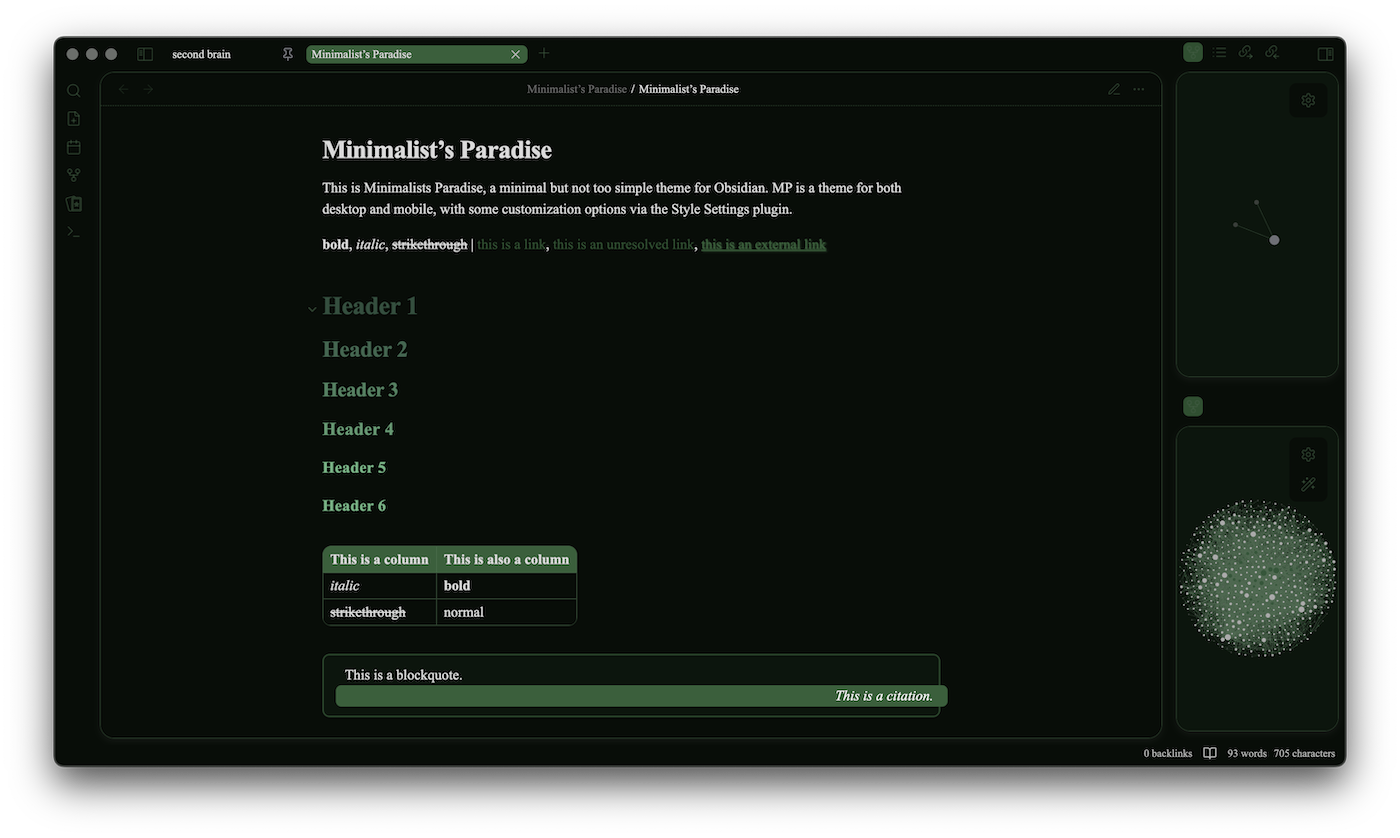The width and height of the screenshot is (1400, 838).
Task: Toggle the left sidebar panel icon
Action: (x=145, y=54)
